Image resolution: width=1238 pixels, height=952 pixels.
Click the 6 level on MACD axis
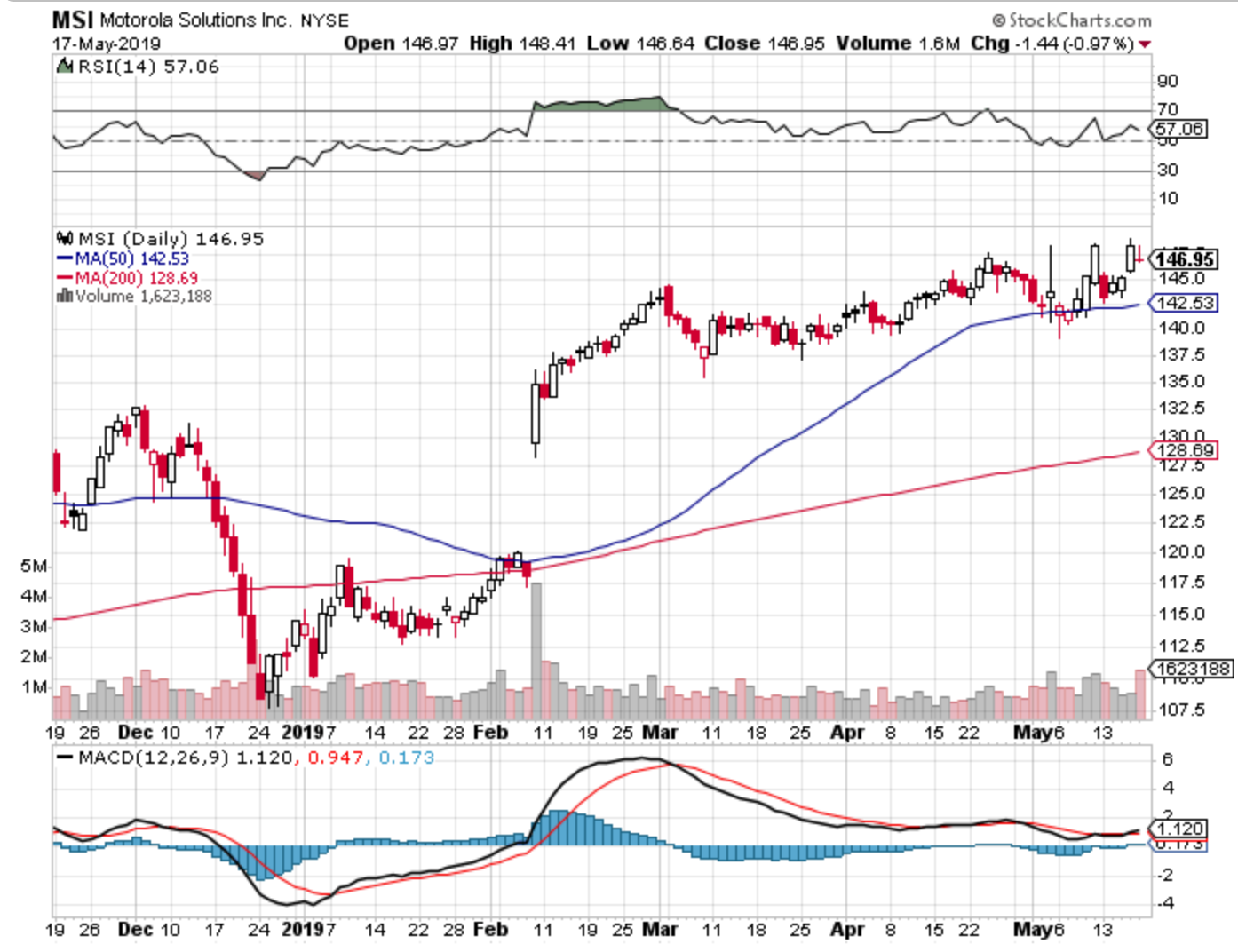coord(1168,759)
